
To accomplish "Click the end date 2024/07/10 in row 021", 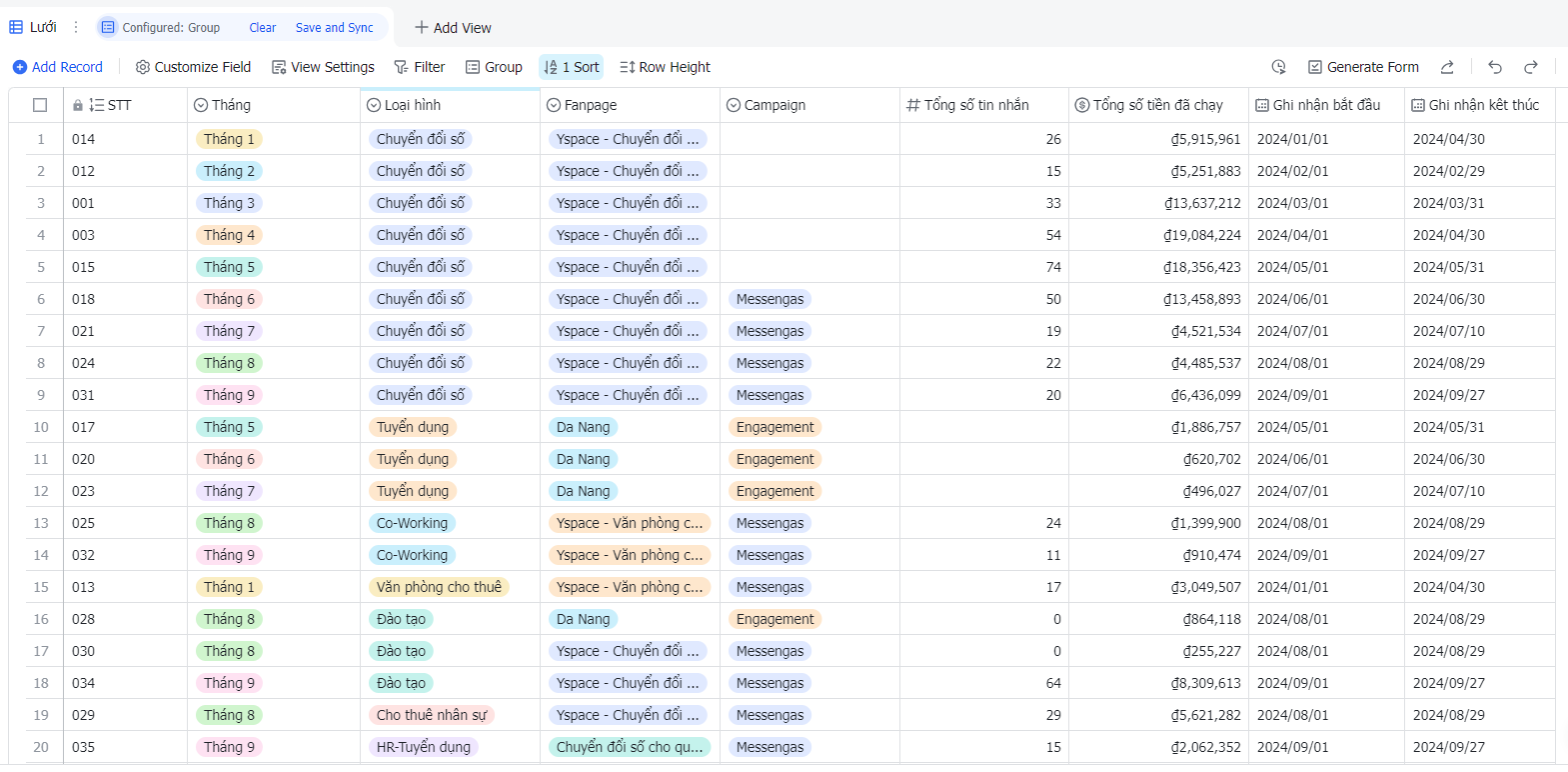I will pos(1449,331).
